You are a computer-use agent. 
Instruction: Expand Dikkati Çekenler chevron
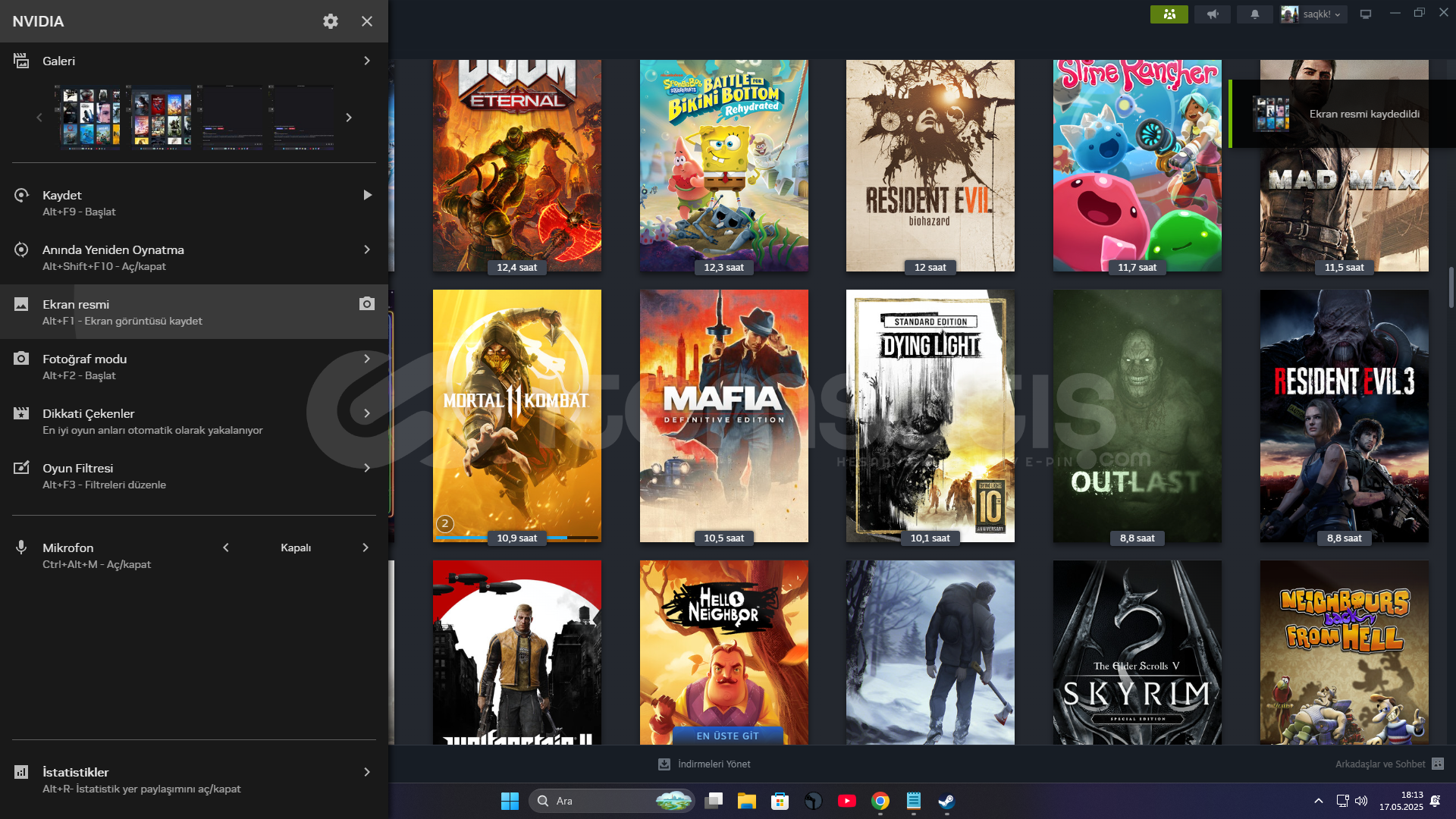click(367, 413)
